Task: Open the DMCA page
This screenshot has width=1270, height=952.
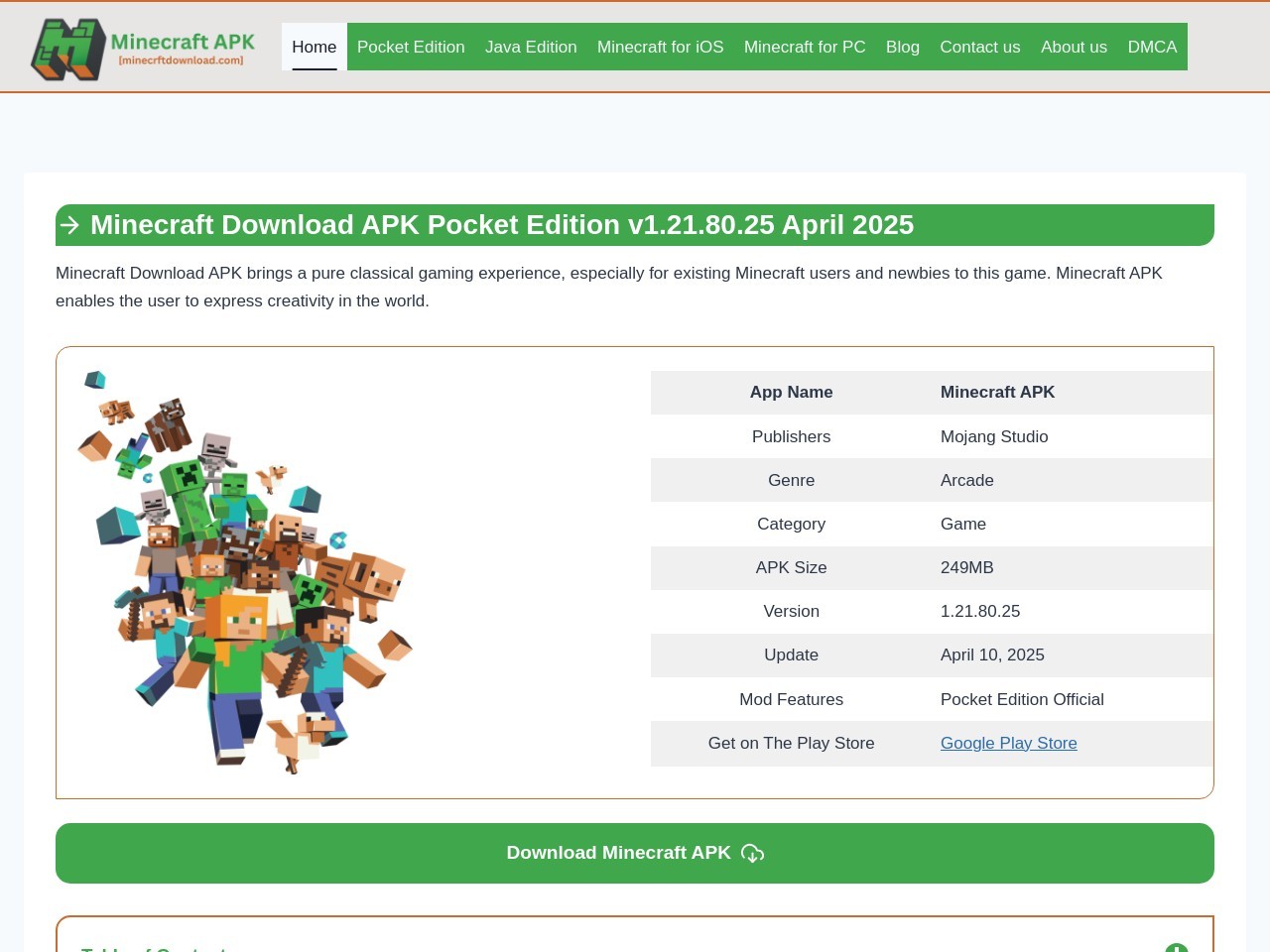Action: (1152, 47)
